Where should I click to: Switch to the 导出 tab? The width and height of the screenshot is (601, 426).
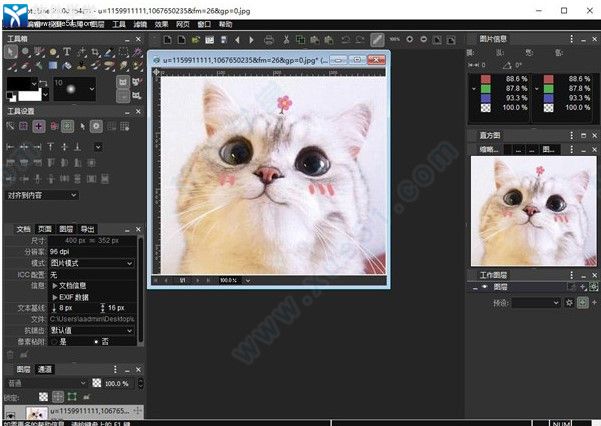[87, 229]
